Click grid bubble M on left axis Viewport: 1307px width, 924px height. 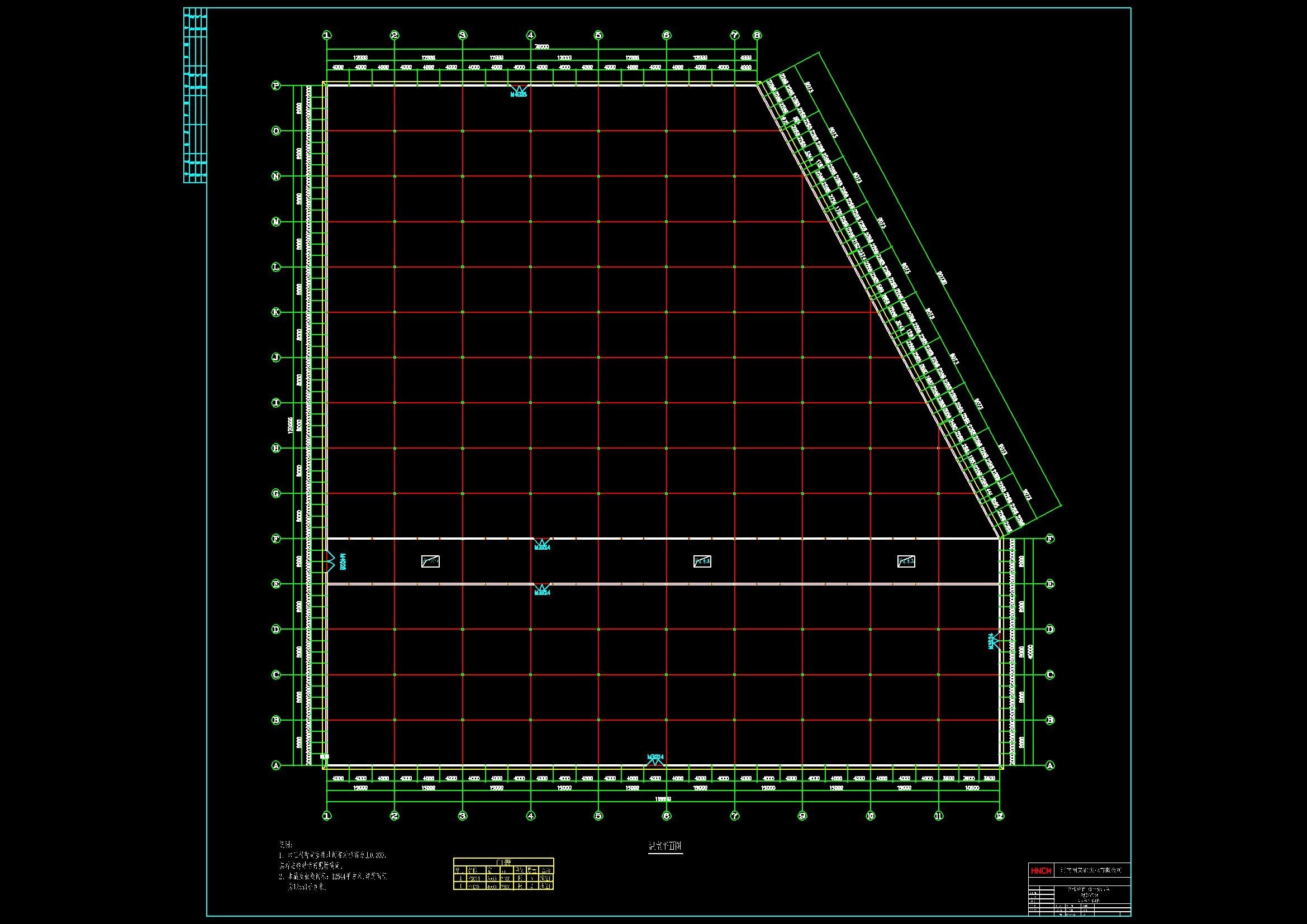(x=276, y=222)
